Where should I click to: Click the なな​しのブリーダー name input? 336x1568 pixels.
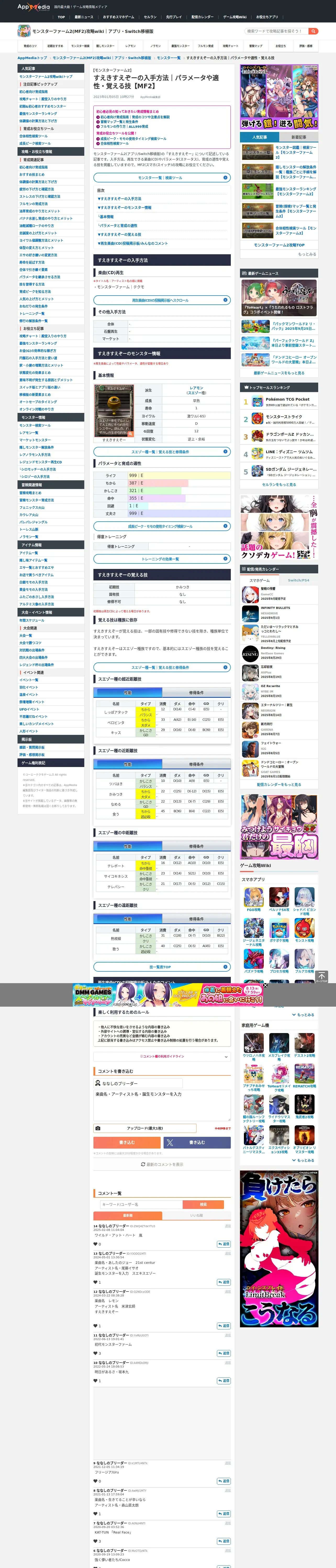point(138,1083)
